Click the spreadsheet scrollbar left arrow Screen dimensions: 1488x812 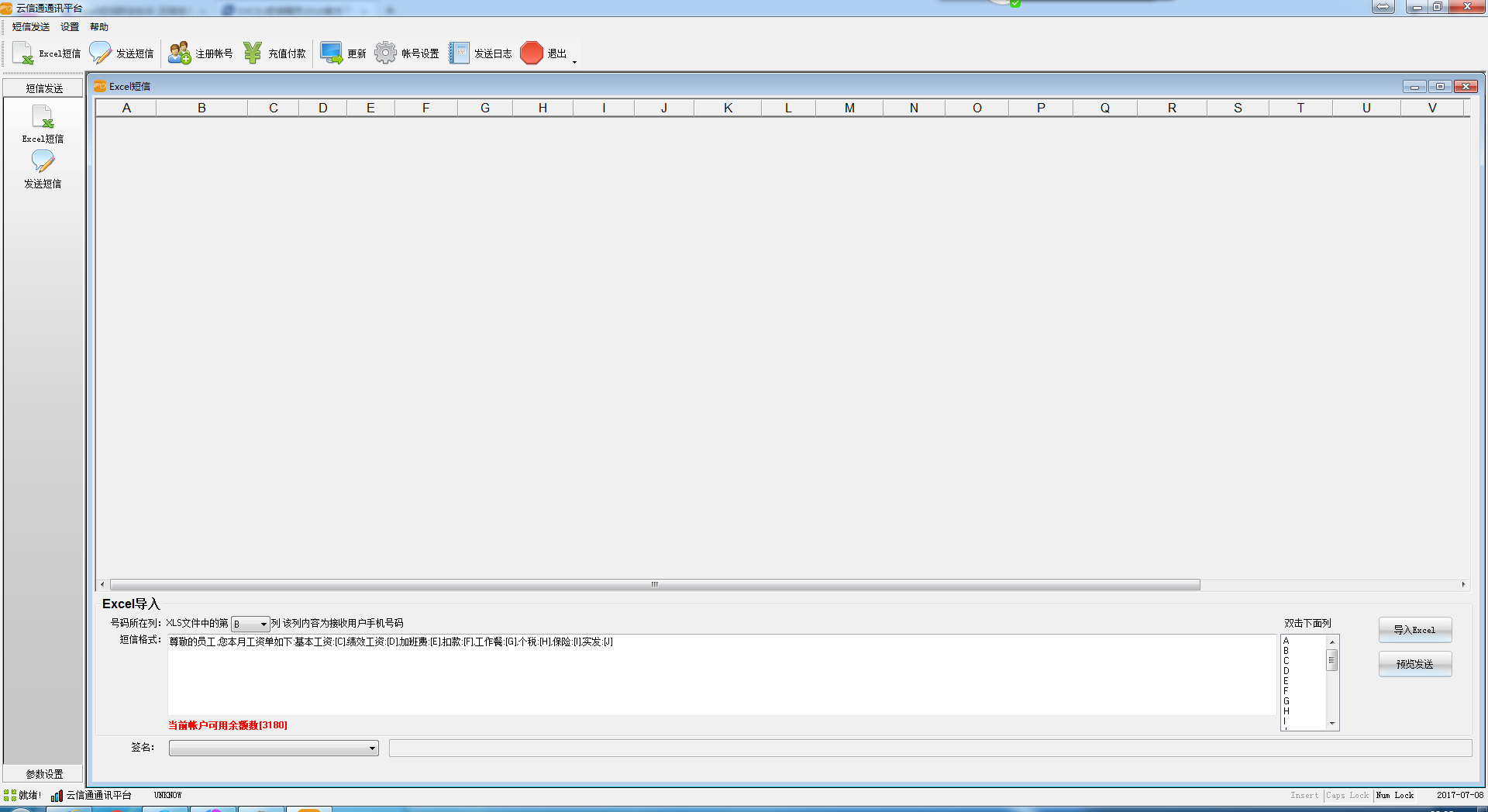[x=102, y=584]
